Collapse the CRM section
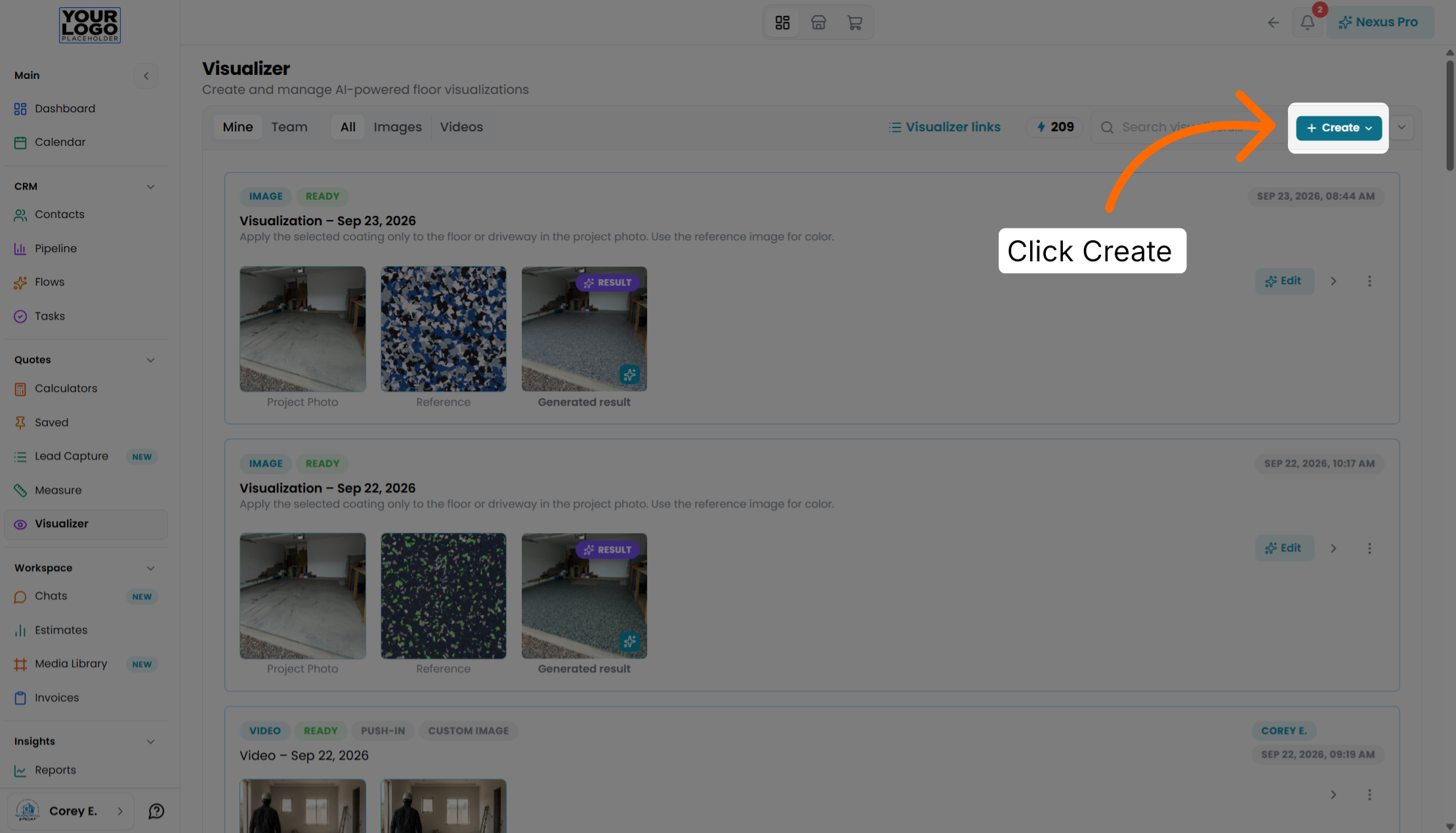1456x833 pixels. [150, 186]
